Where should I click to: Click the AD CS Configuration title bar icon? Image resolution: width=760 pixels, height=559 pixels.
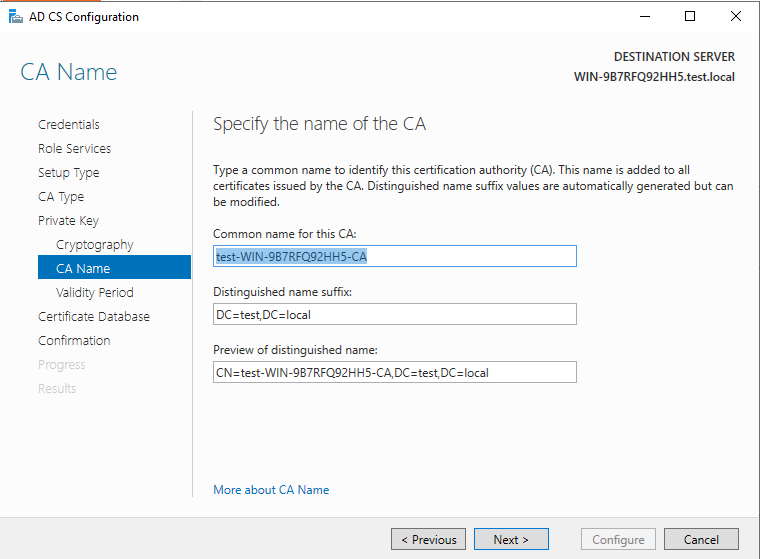point(15,17)
